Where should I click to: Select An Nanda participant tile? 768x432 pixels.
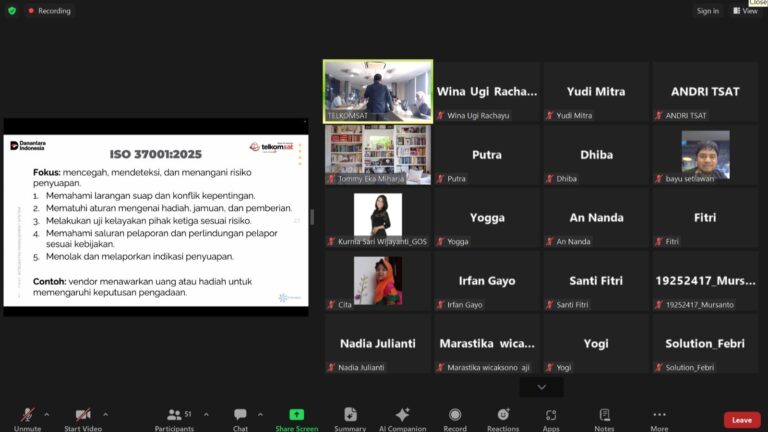coord(596,217)
